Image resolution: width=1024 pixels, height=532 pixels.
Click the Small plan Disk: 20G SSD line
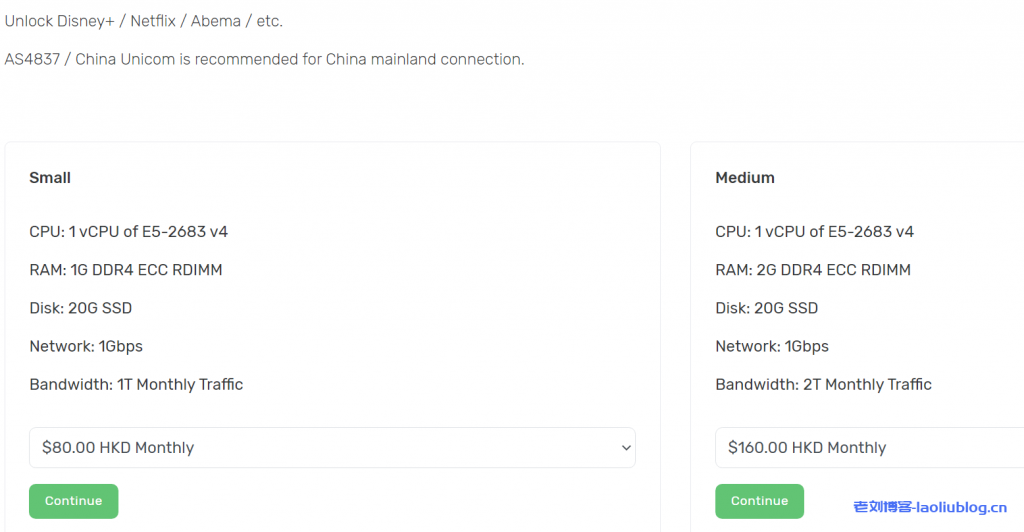pos(81,308)
